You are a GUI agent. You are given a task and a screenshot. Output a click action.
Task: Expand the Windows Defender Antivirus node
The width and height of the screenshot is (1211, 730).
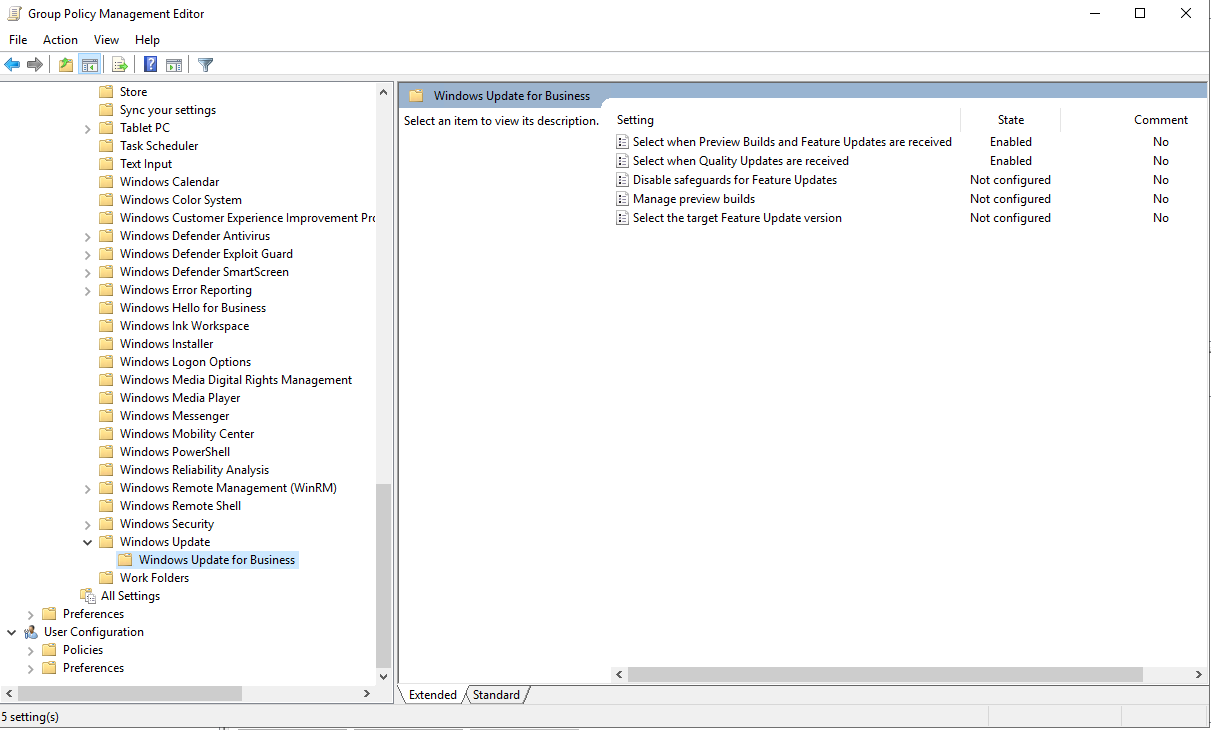pyautogui.click(x=88, y=236)
